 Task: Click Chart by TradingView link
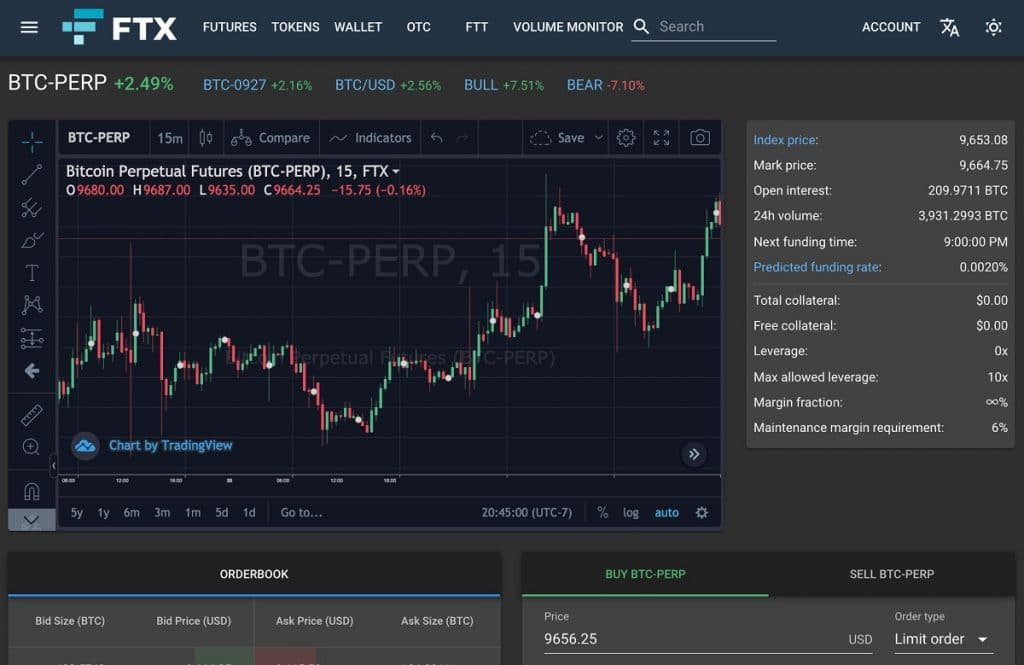point(170,446)
